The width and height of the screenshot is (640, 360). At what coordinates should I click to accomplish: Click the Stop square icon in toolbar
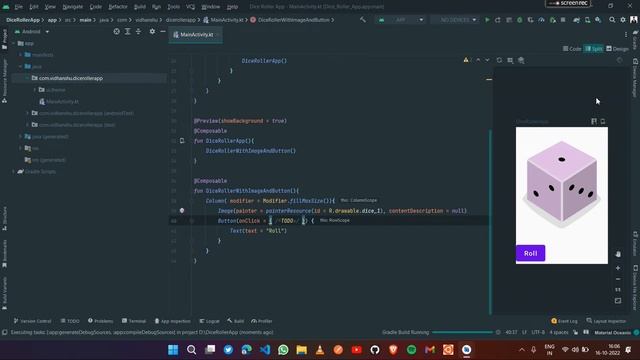(x=563, y=20)
